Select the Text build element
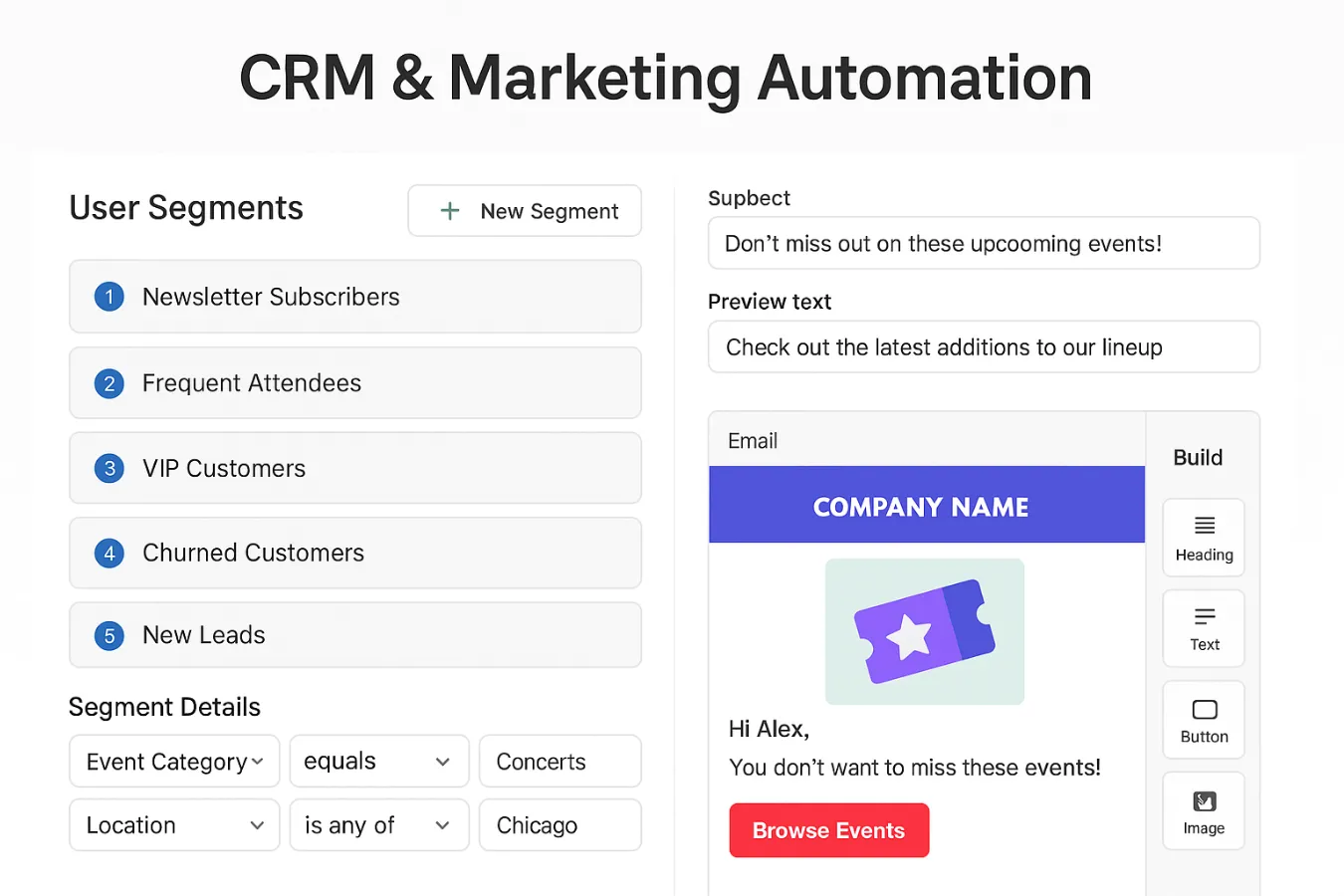 click(x=1203, y=628)
